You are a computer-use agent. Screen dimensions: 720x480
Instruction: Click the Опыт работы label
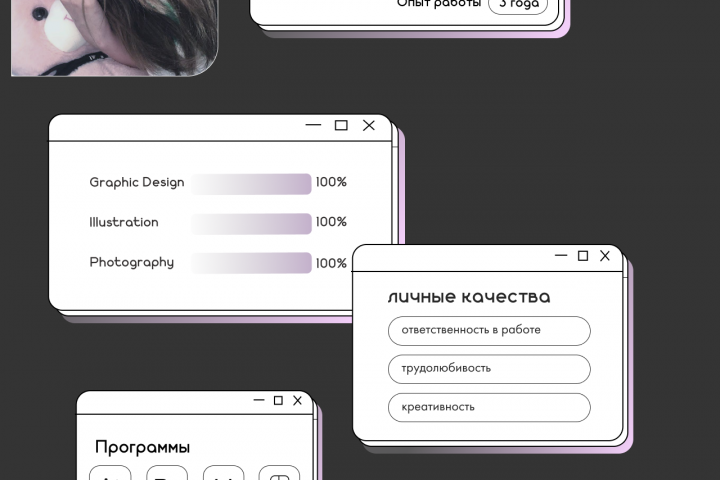[x=439, y=4]
